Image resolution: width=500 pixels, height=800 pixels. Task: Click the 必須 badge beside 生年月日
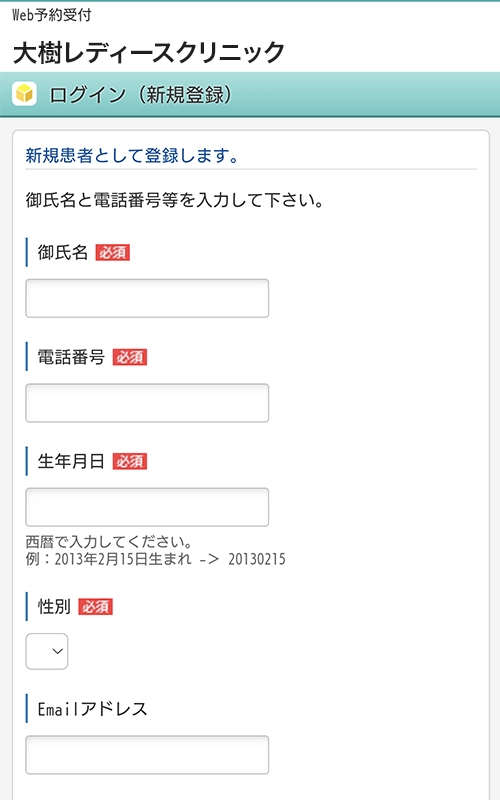point(130,461)
